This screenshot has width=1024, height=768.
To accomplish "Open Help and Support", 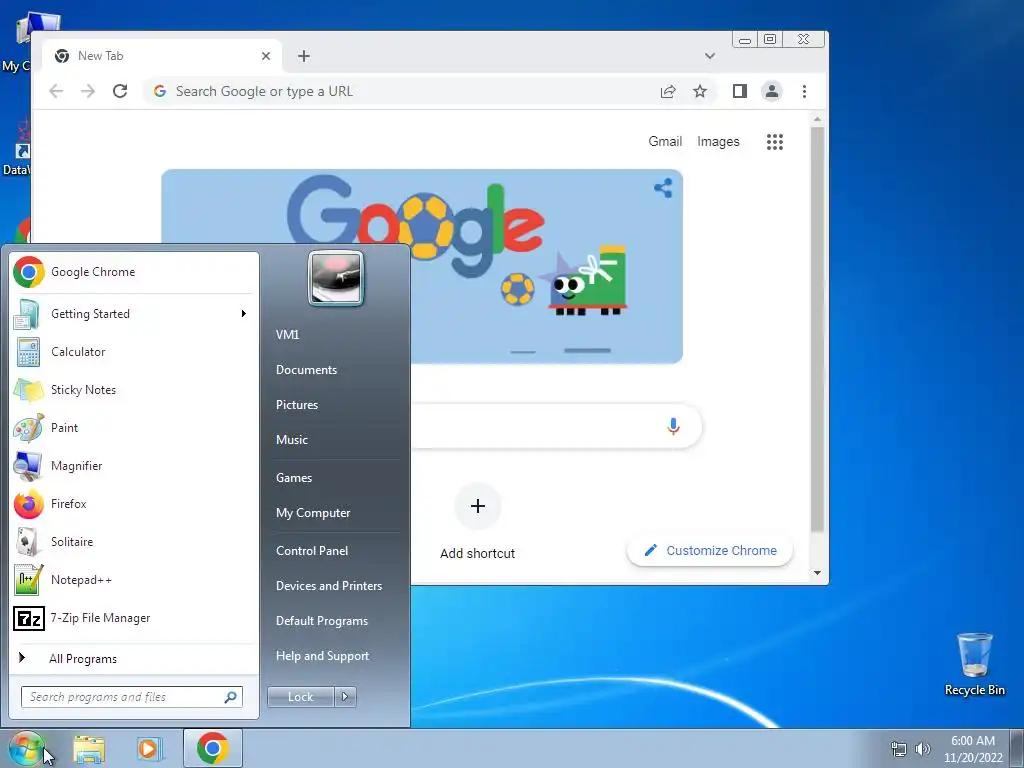I will click(322, 656).
